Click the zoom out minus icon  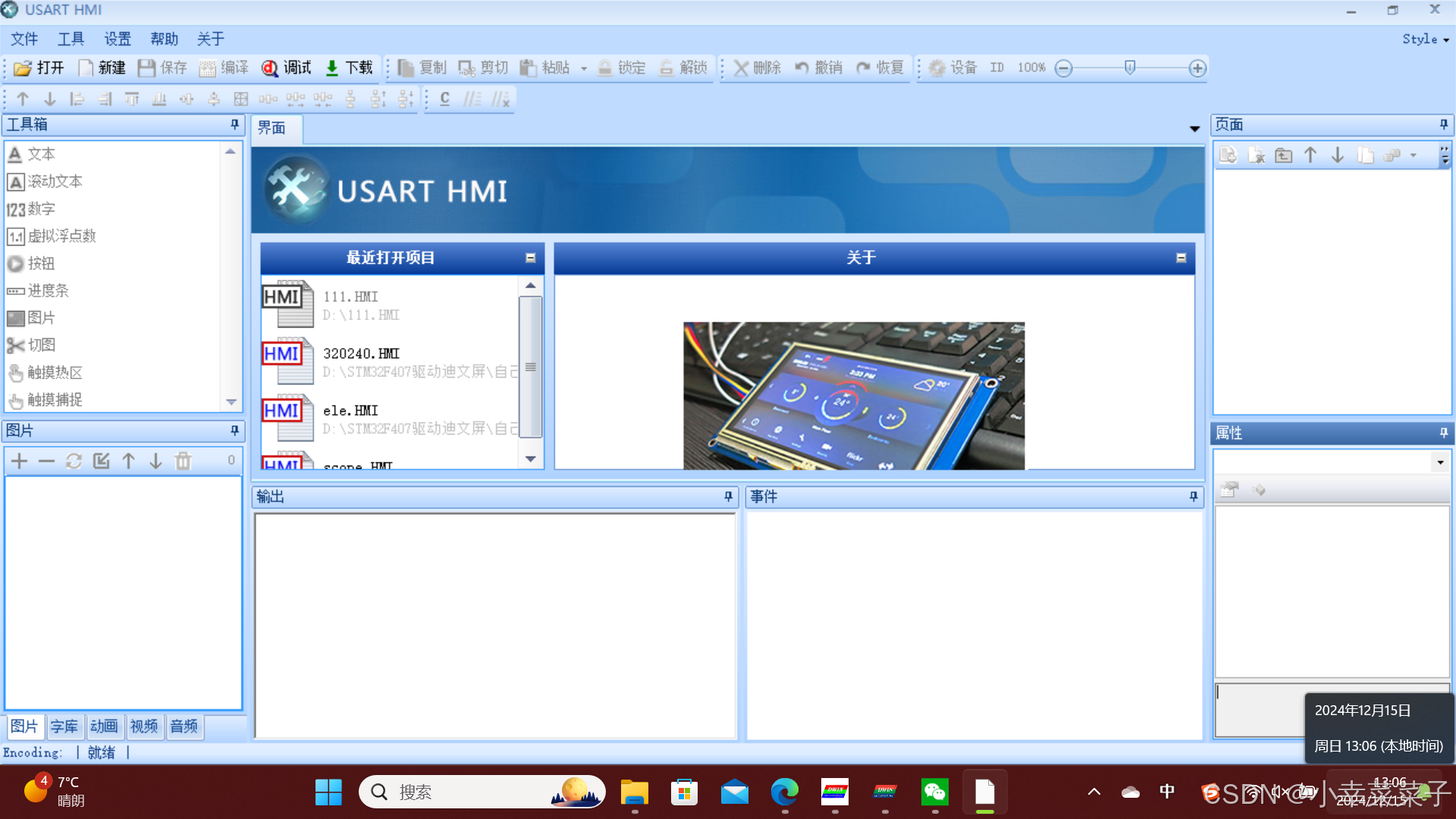tap(1064, 68)
